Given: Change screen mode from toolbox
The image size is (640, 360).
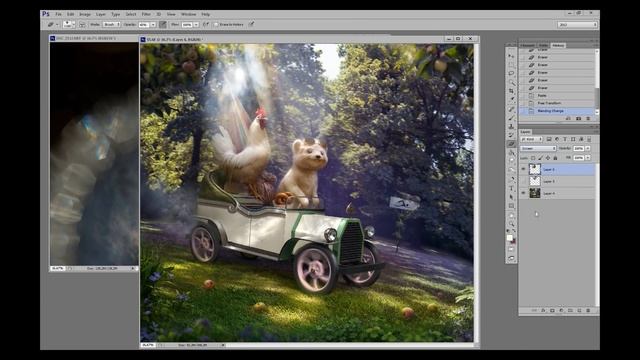Looking at the screenshot, I should click(511, 258).
